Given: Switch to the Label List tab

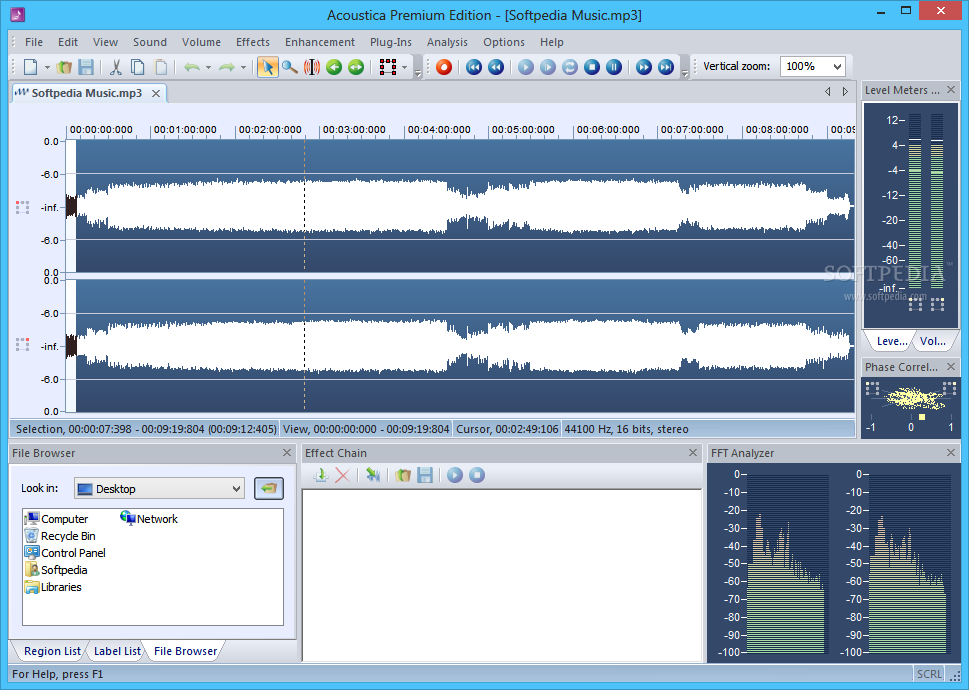Looking at the screenshot, I should click(x=117, y=651).
